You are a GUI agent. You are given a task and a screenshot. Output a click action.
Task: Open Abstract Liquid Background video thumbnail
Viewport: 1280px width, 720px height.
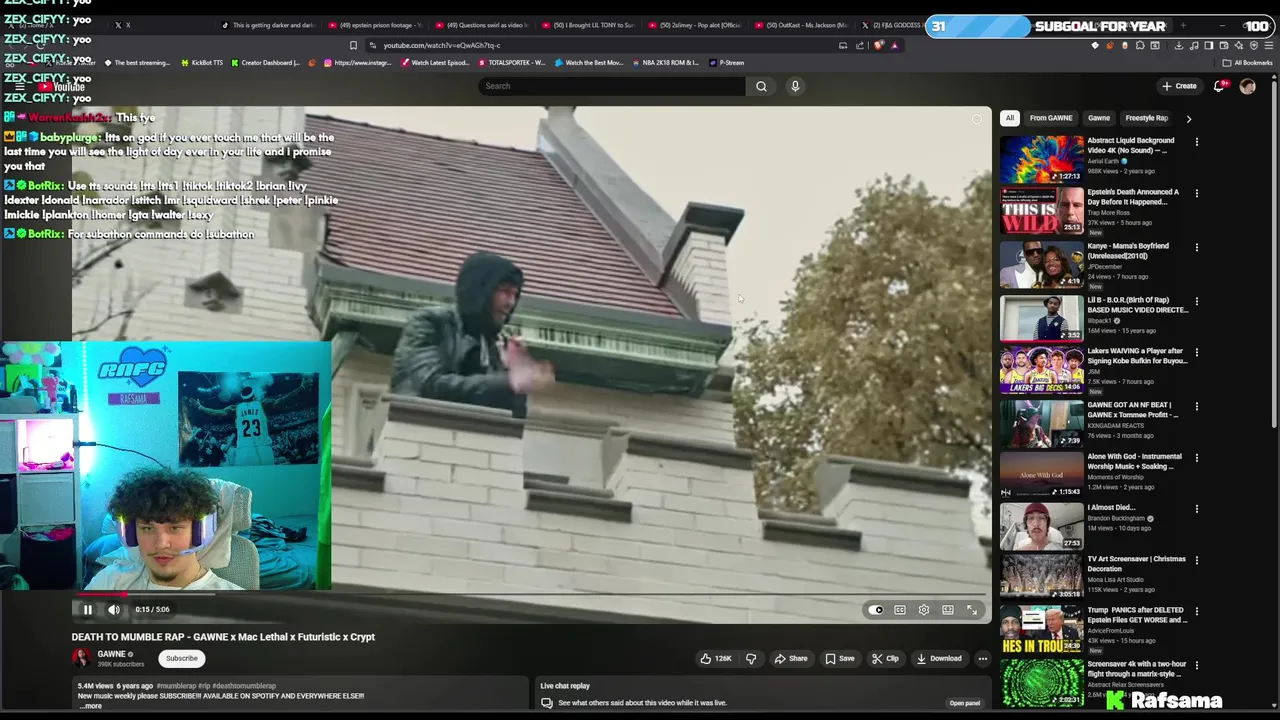[x=1041, y=159]
